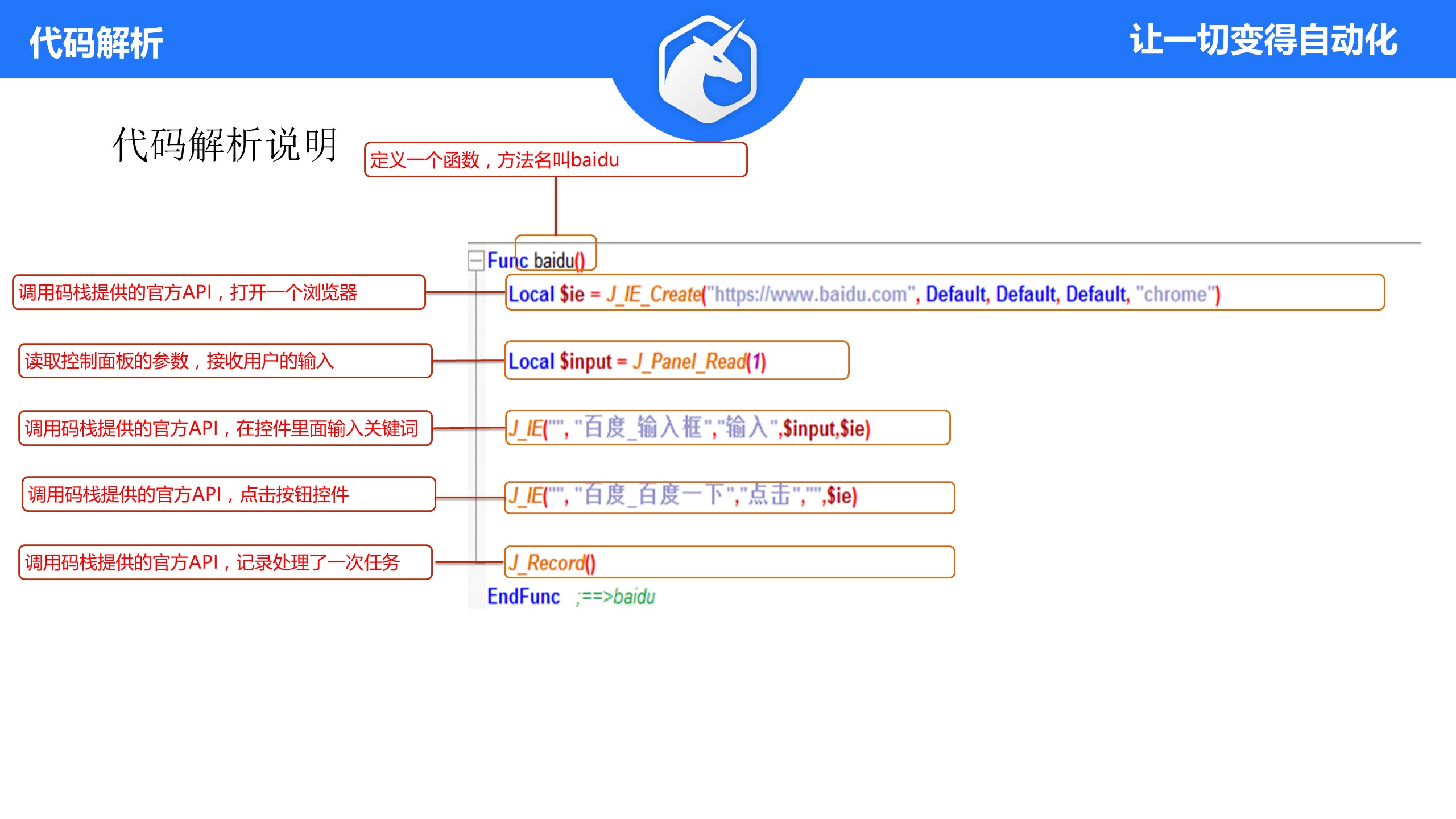Viewport: 1456px width, 819px height.
Task: Click the 让一切变得自动化 slogan text
Action: [x=1263, y=40]
